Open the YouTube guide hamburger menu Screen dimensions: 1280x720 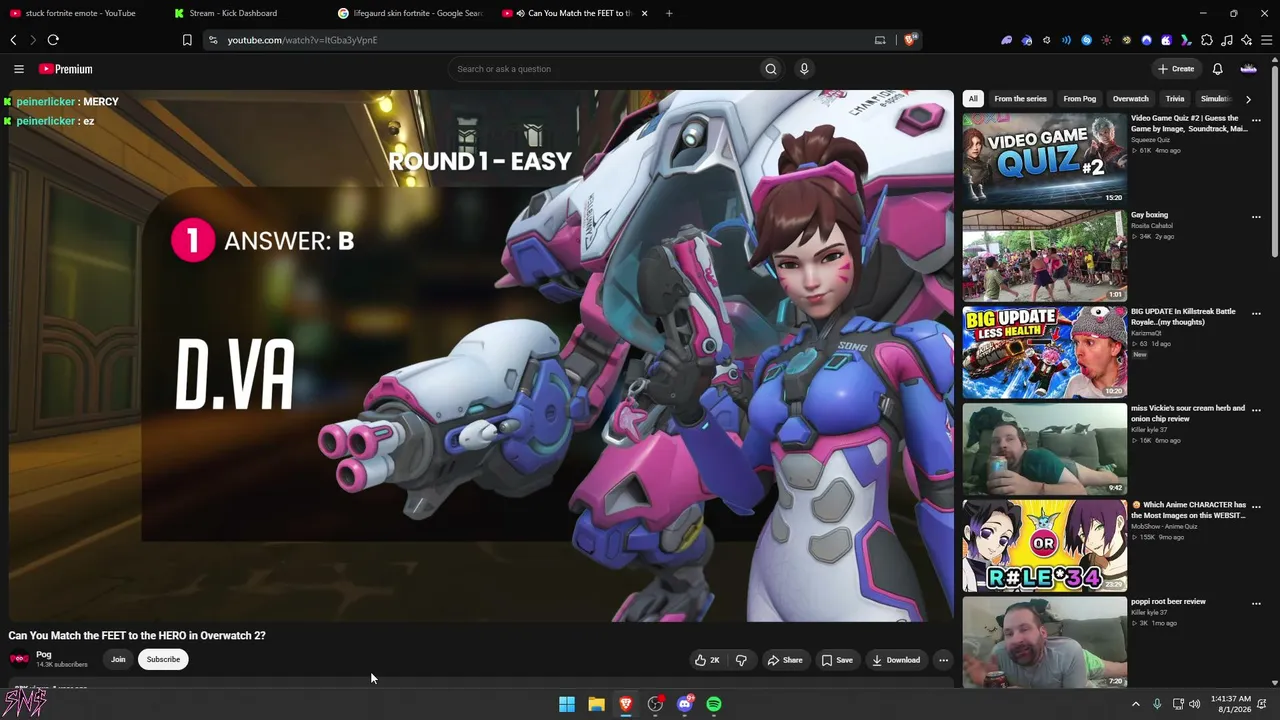18,69
